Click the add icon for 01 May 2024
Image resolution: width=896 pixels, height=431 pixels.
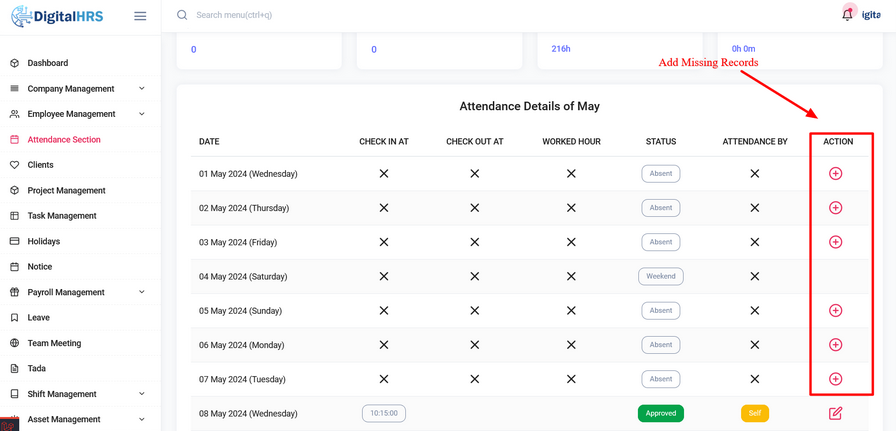(835, 174)
